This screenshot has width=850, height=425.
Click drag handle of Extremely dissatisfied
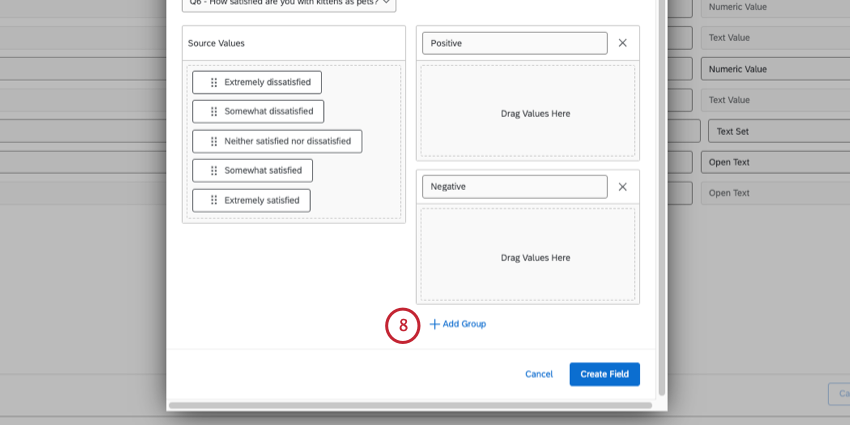(214, 82)
